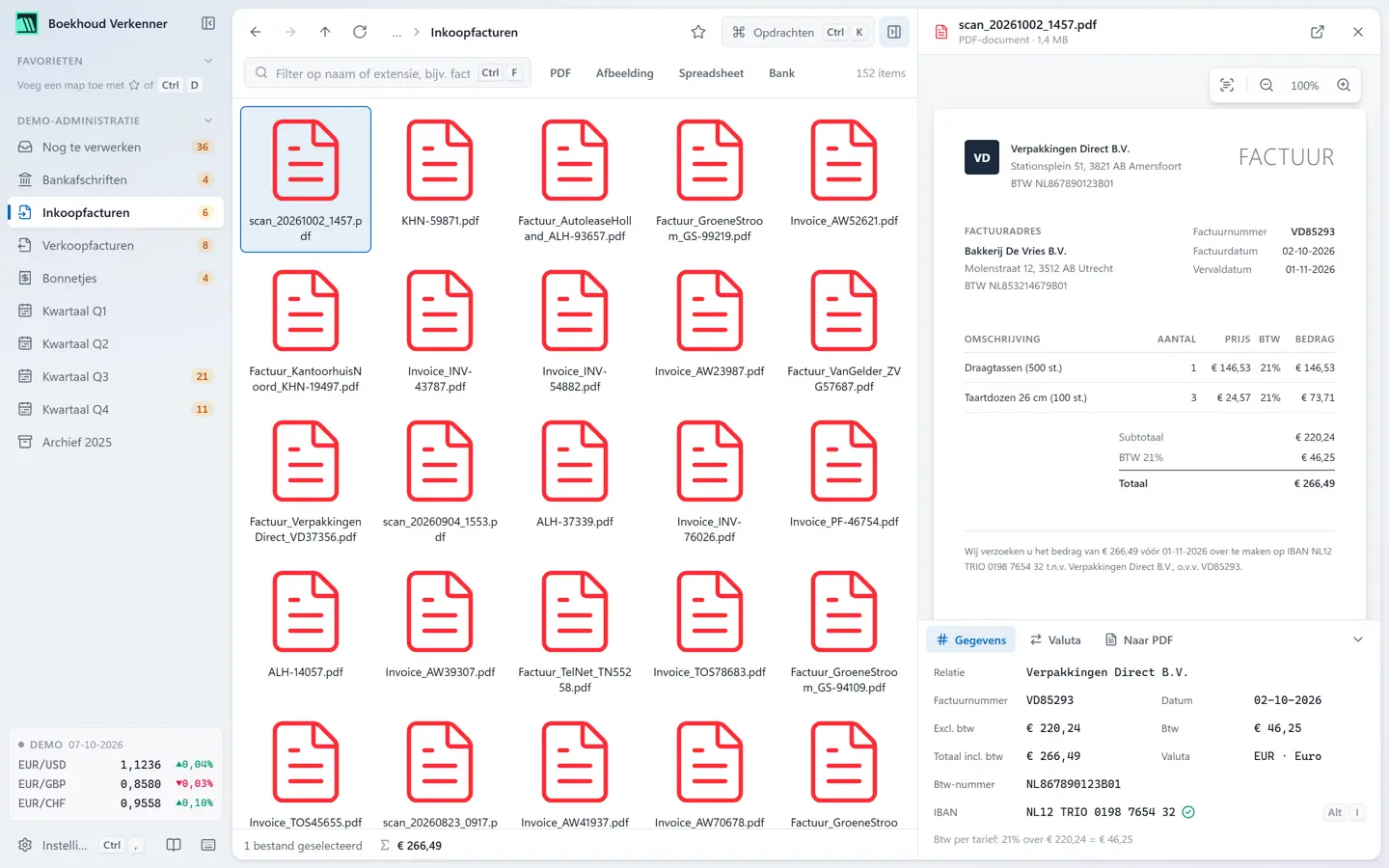The width and height of the screenshot is (1389, 868).
Task: Switch to the Valuta tab
Action: 1055,639
